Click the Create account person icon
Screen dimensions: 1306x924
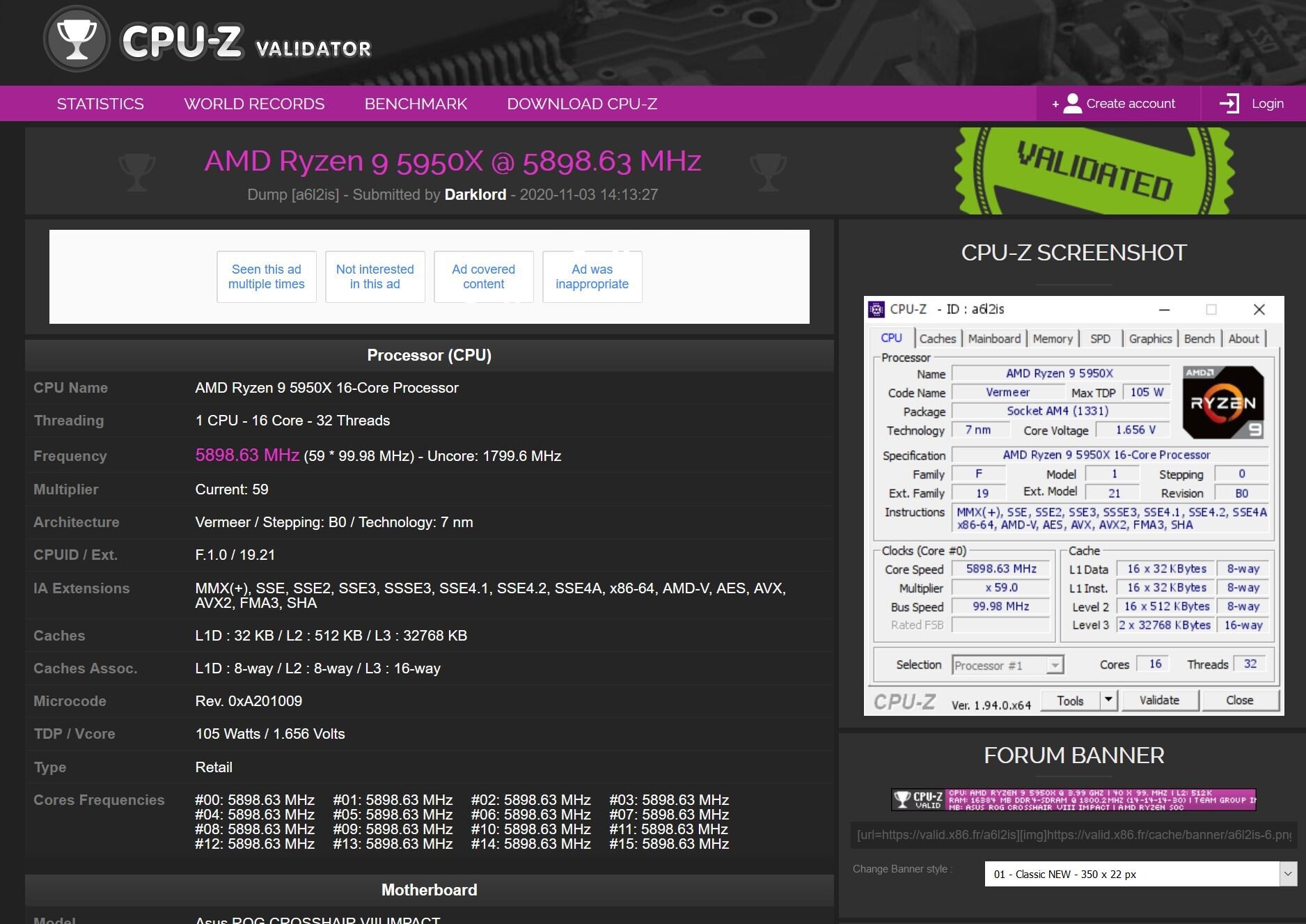click(1072, 103)
